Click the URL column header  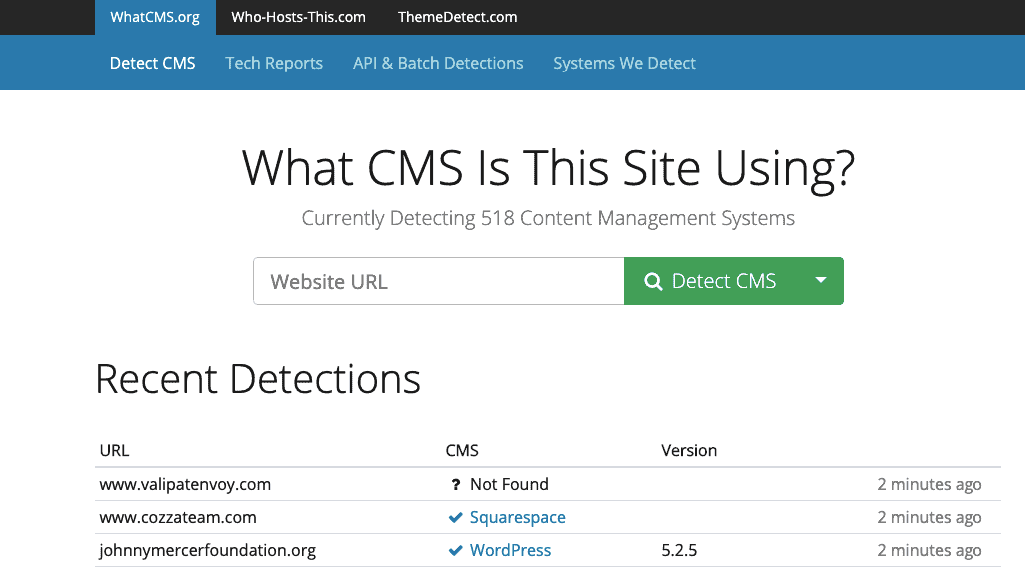click(x=114, y=450)
